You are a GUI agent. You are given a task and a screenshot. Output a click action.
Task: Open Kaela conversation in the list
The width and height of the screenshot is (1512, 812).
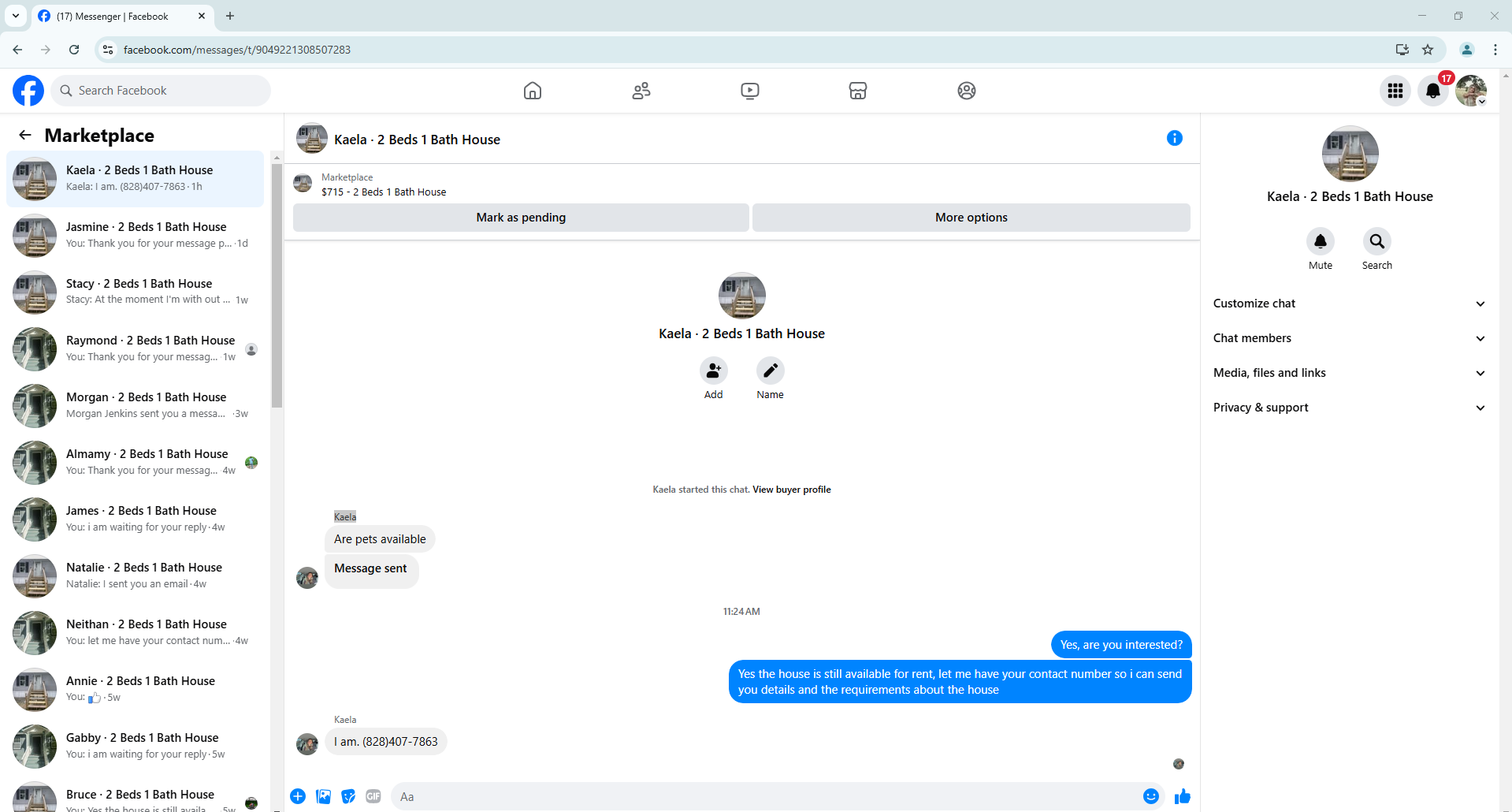136,179
